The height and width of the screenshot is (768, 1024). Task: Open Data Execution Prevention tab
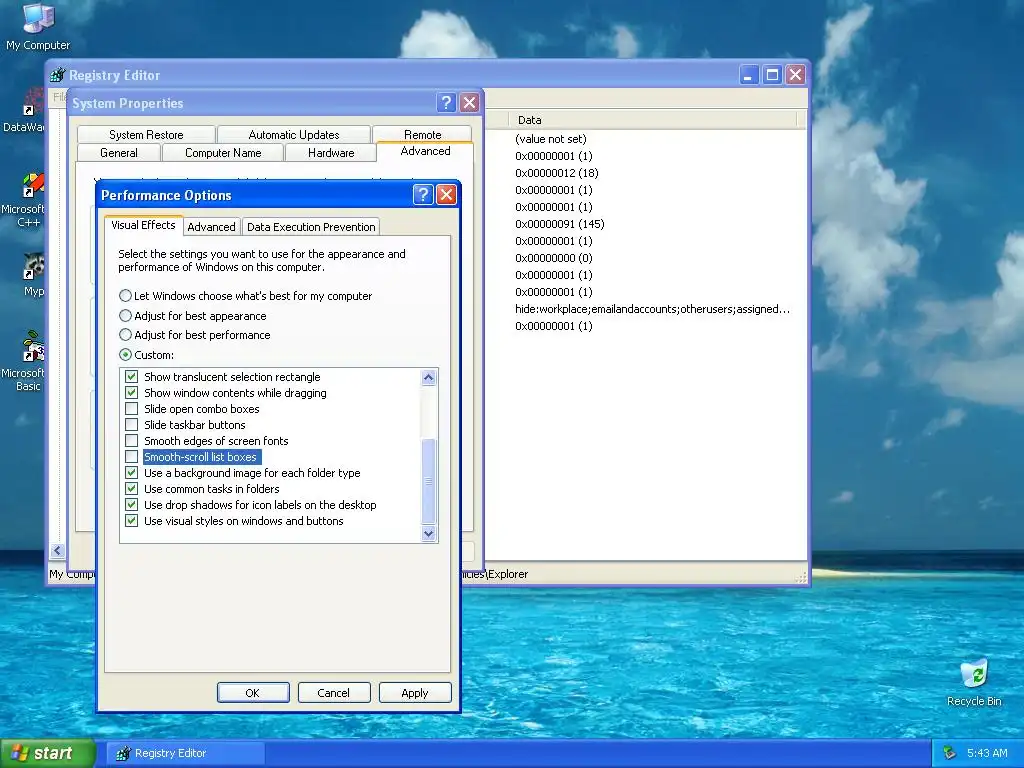coord(311,227)
